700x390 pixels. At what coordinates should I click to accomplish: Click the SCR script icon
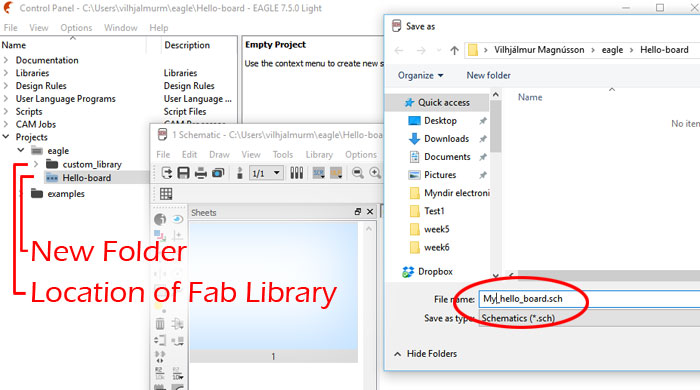pos(319,173)
